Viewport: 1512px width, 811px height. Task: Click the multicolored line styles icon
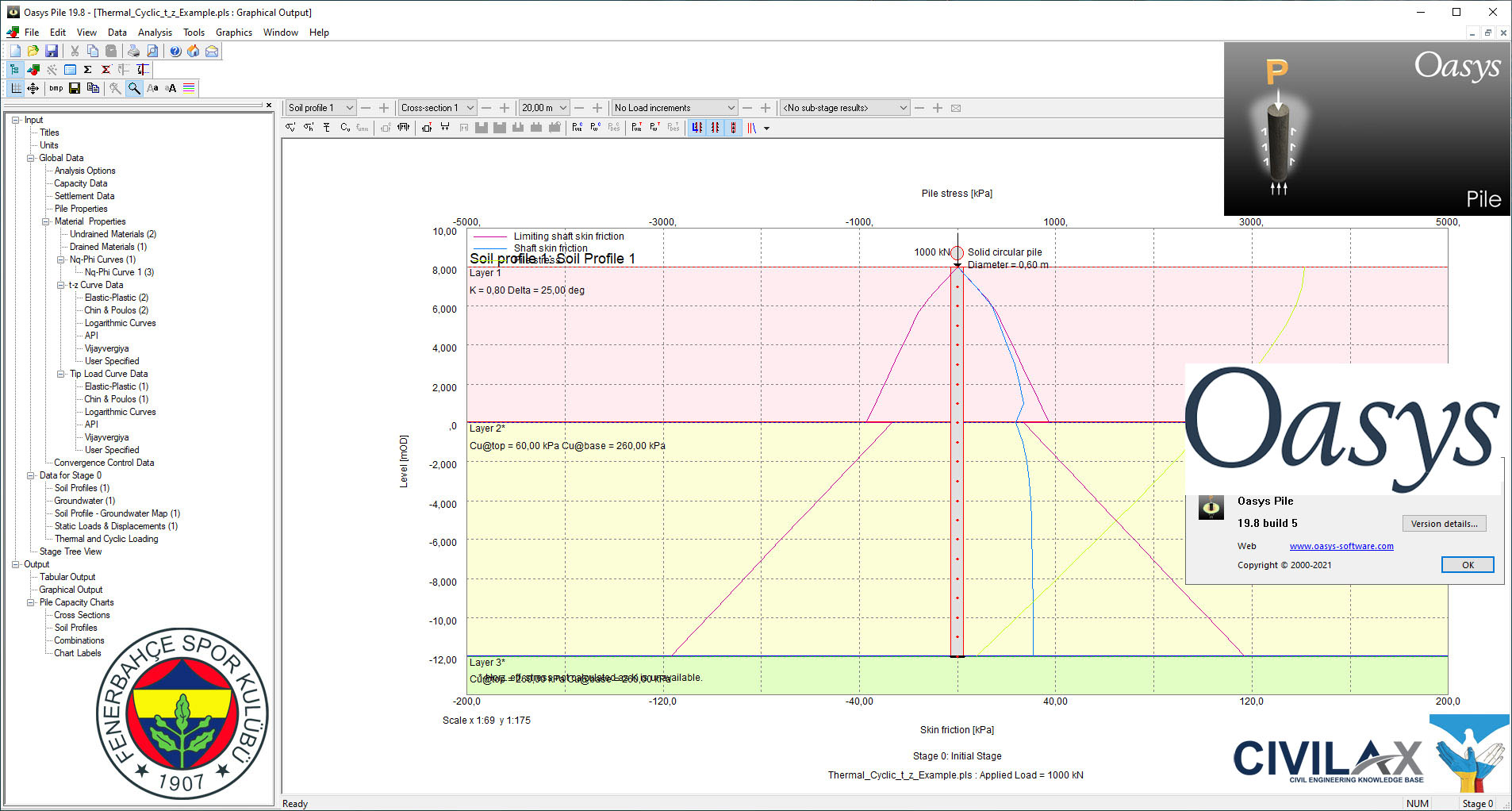(189, 88)
